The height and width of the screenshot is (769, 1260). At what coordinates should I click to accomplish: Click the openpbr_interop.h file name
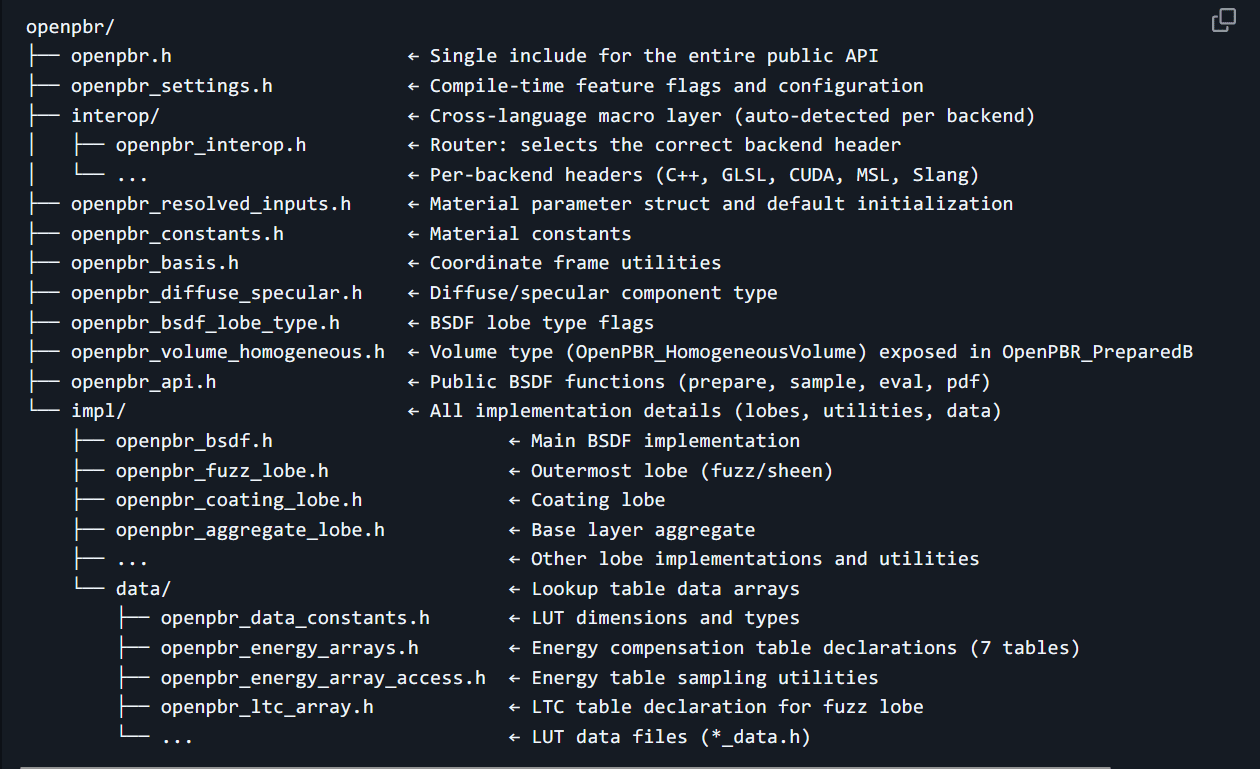pyautogui.click(x=210, y=145)
